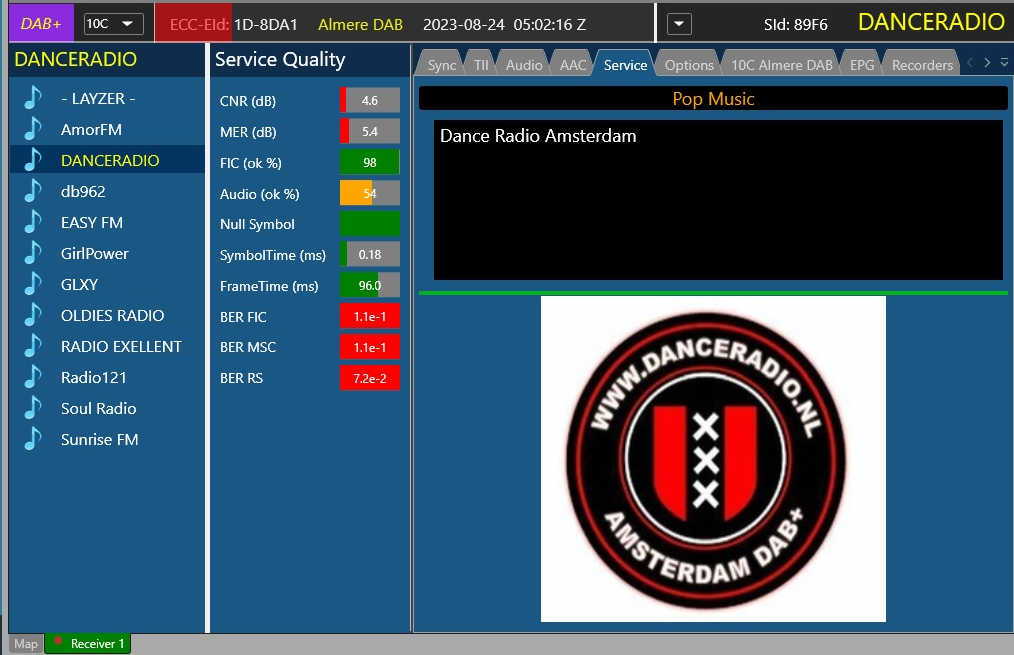The height and width of the screenshot is (655, 1014).
Task: Select the Service tab
Action: (x=625, y=65)
